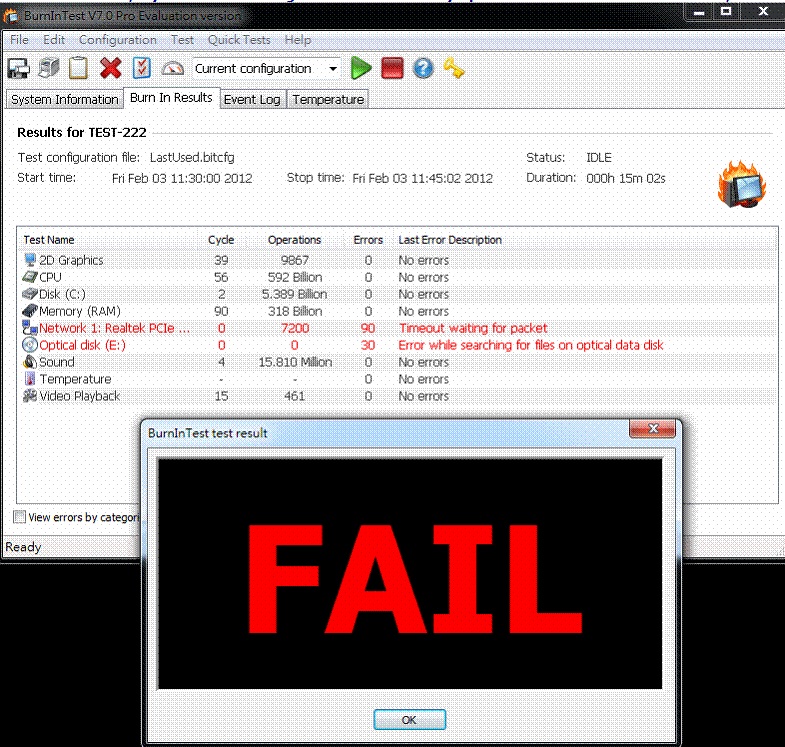The height and width of the screenshot is (747, 785).
Task: Click the CPU test row icon
Action: [30, 277]
